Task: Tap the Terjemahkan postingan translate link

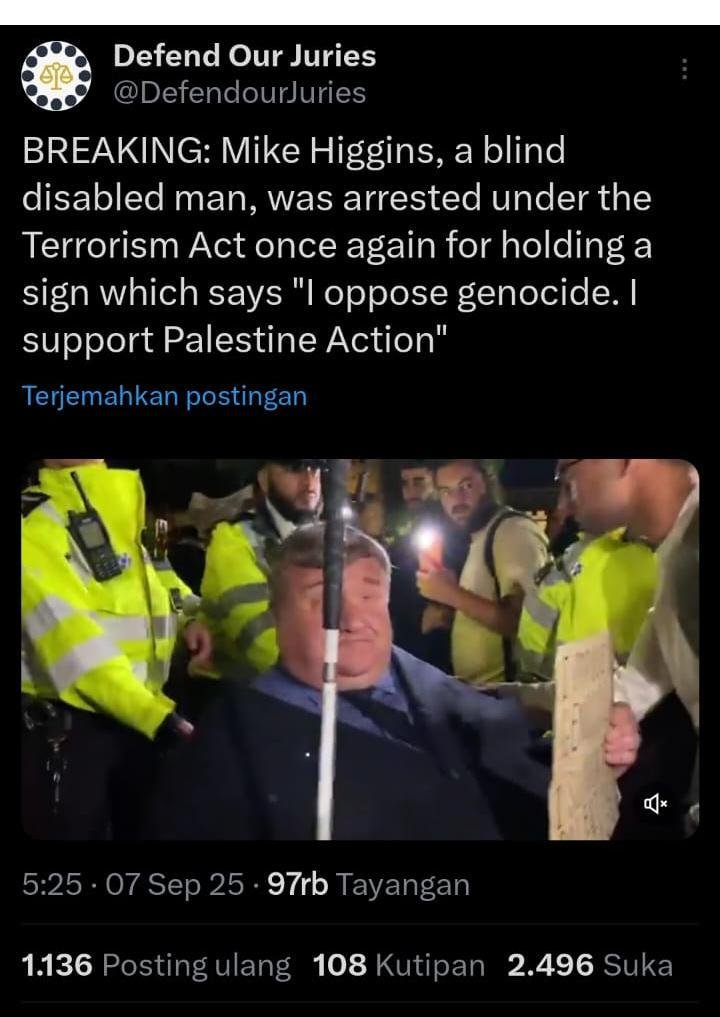Action: (165, 396)
